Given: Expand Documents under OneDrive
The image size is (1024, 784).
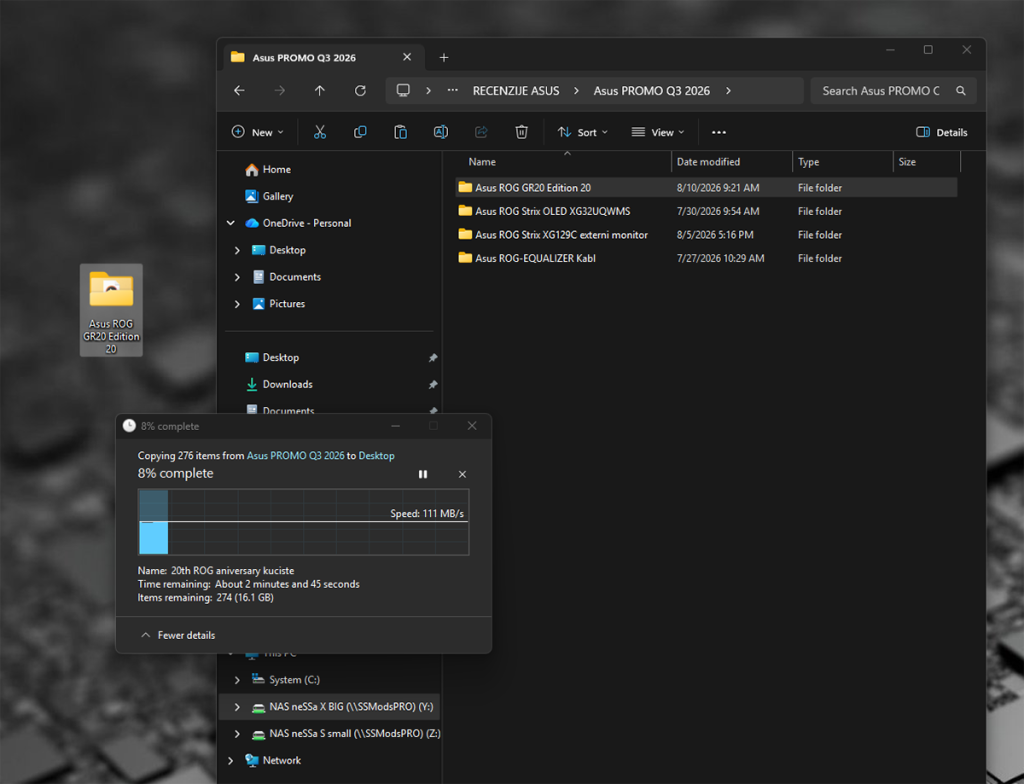Looking at the screenshot, I should tap(237, 277).
